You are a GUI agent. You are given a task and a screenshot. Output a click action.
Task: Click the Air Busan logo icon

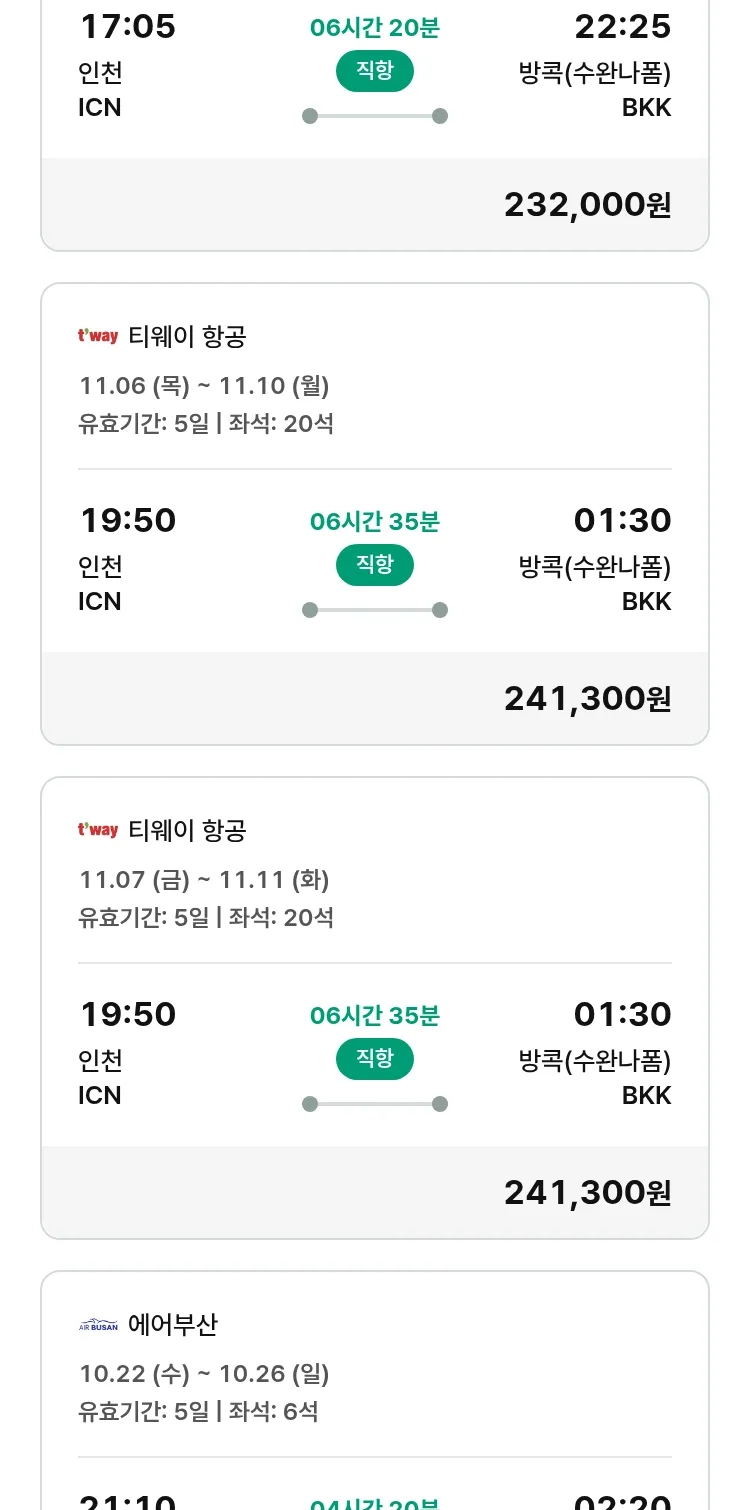tap(98, 1325)
